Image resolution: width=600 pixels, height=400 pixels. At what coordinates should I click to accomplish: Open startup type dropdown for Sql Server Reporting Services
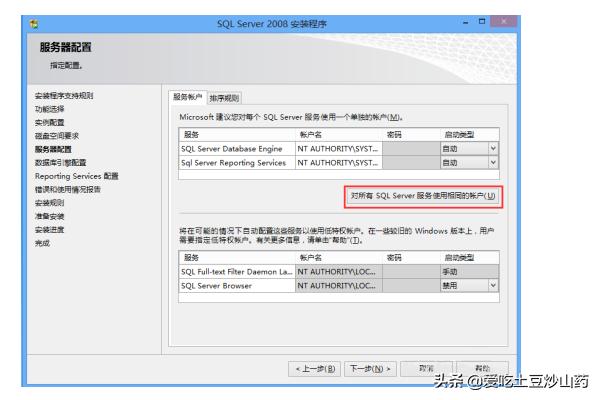(x=493, y=162)
